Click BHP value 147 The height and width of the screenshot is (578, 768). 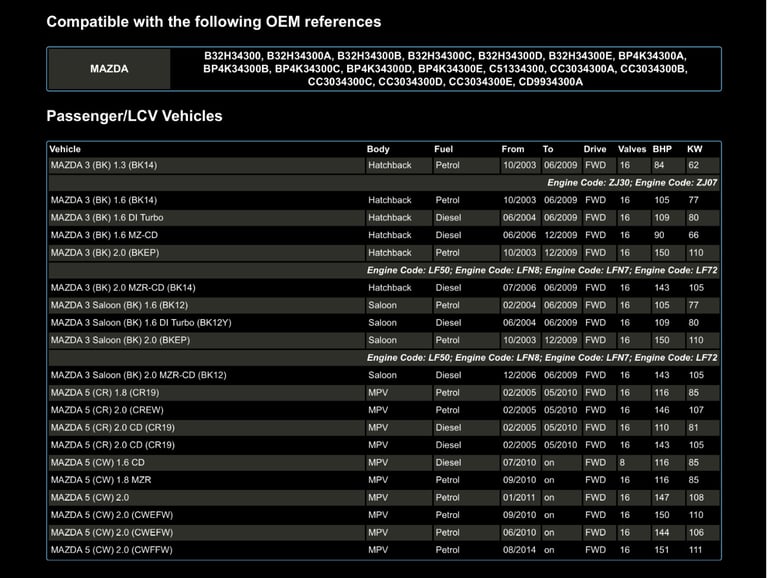pyautogui.click(x=662, y=498)
